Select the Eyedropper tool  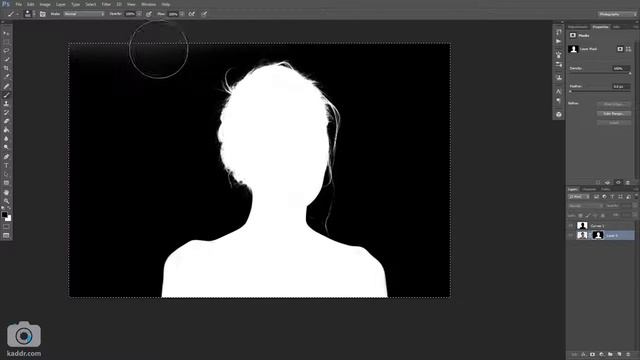6,77
